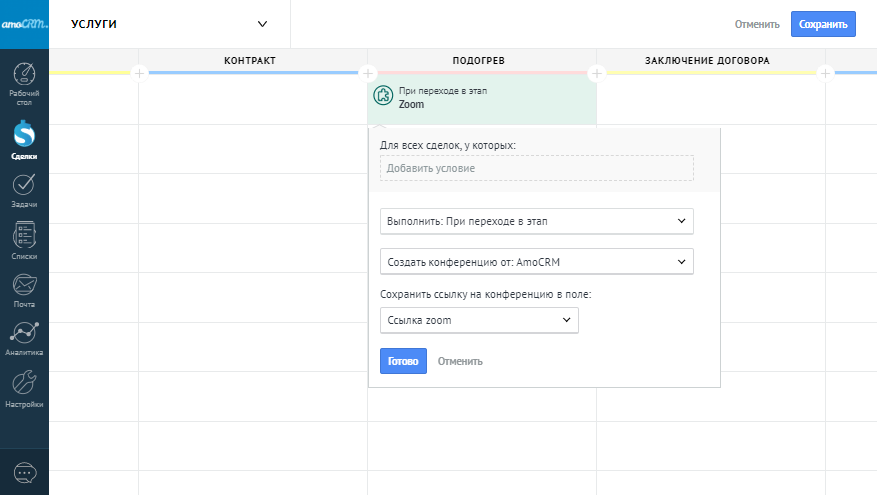877x495 pixels.
Task: Click plus after Заключение договора column
Action: [826, 73]
